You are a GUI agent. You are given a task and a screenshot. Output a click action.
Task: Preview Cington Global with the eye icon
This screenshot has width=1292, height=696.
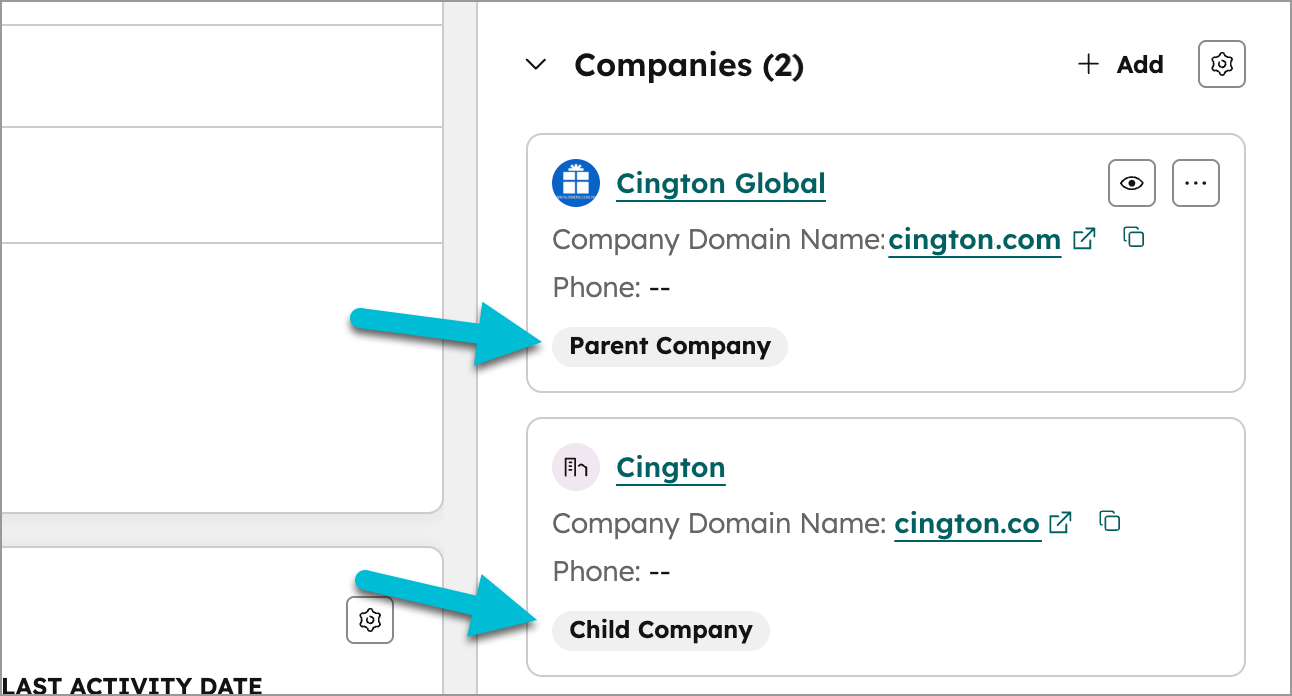tap(1131, 182)
